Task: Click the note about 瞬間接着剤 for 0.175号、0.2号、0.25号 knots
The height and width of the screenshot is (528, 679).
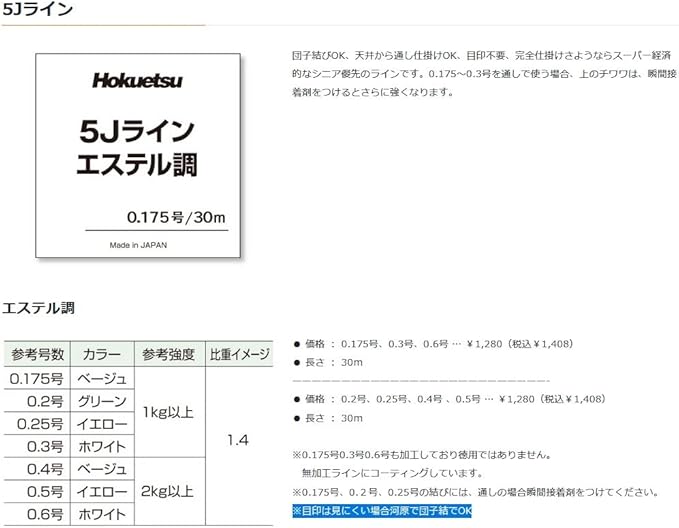Action: coord(476,492)
